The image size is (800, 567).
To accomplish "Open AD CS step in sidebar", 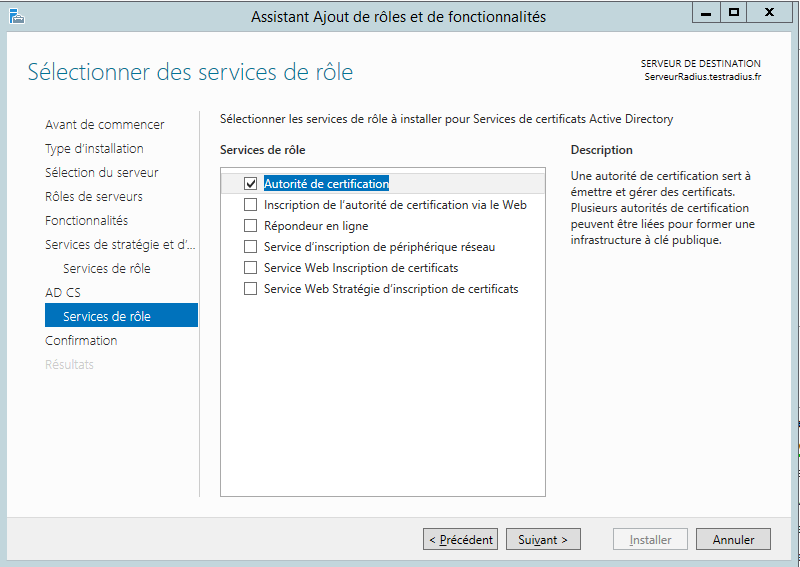I will [62, 293].
